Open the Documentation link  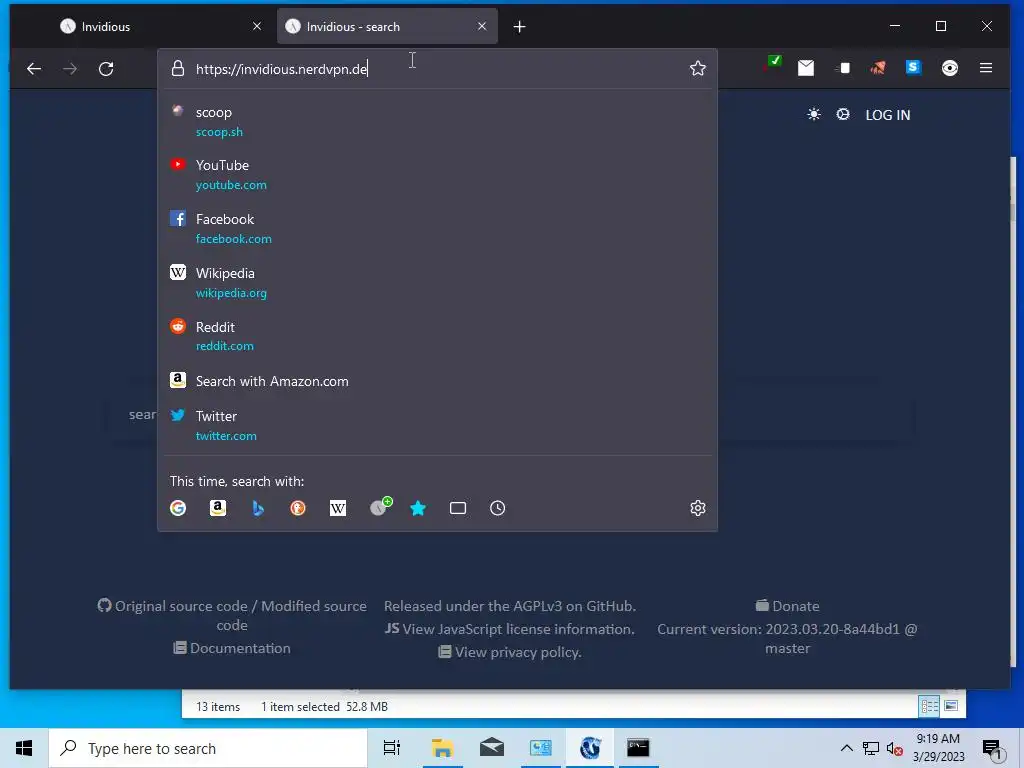coord(232,648)
